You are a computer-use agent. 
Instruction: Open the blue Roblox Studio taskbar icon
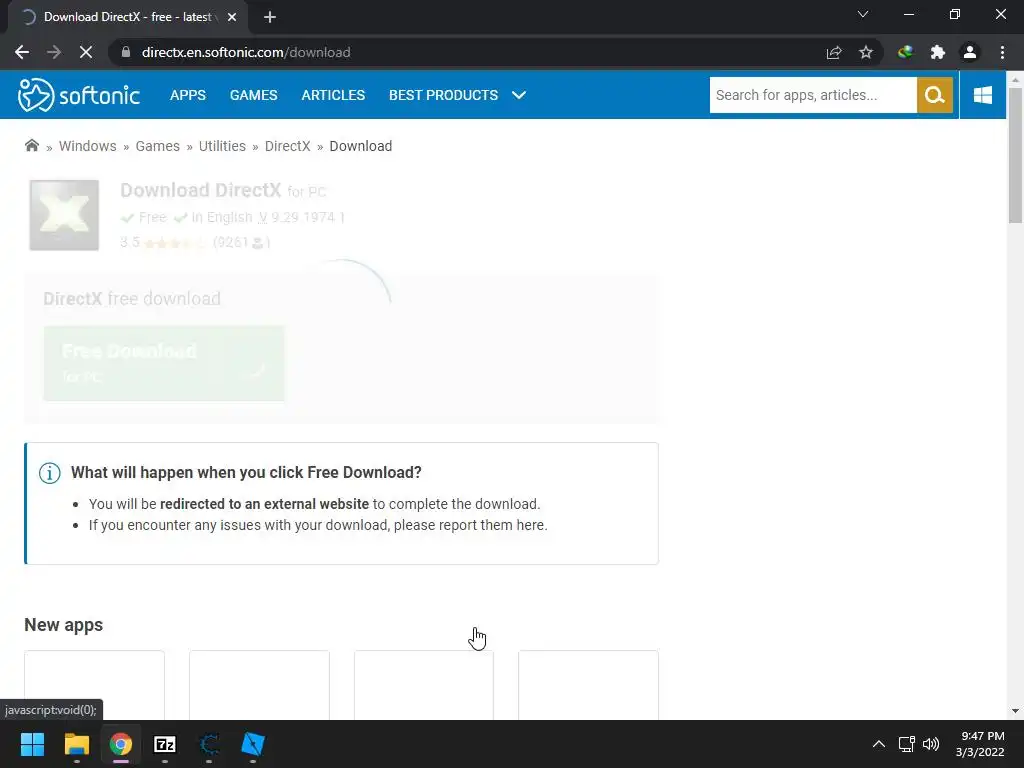click(x=253, y=744)
